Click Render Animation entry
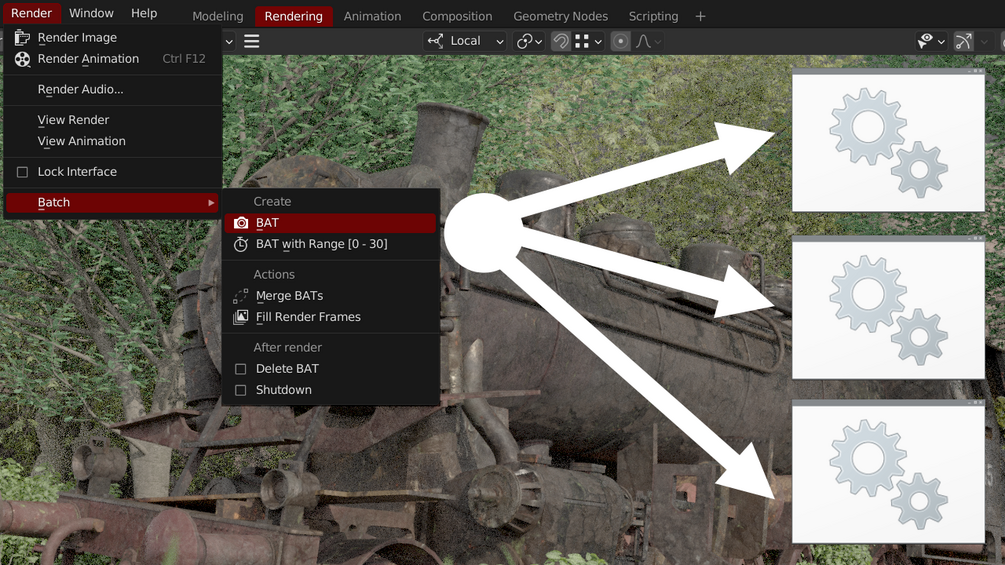 click(112, 59)
